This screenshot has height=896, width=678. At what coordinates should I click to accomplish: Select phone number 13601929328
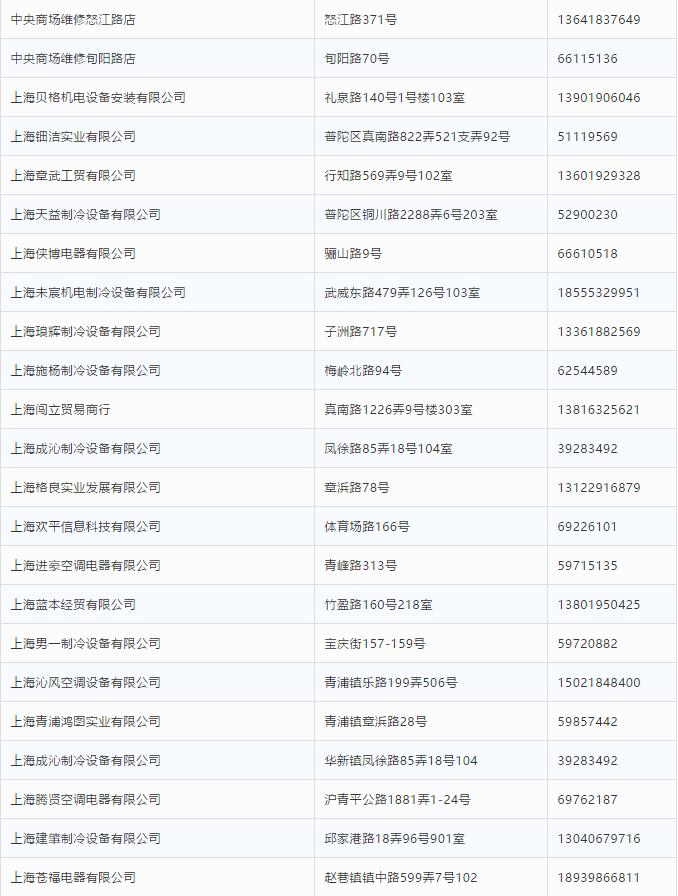(599, 175)
